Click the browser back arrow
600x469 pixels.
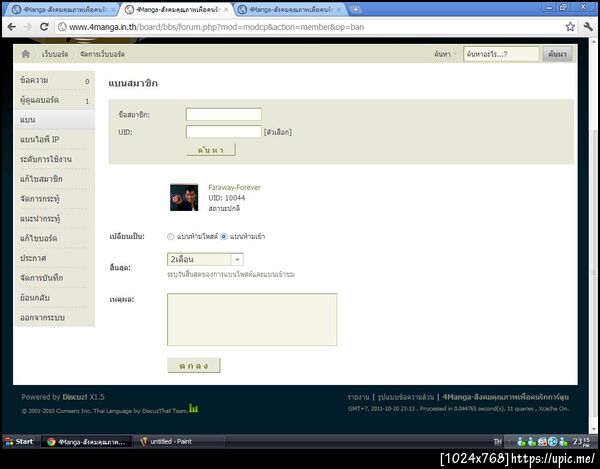[12, 27]
